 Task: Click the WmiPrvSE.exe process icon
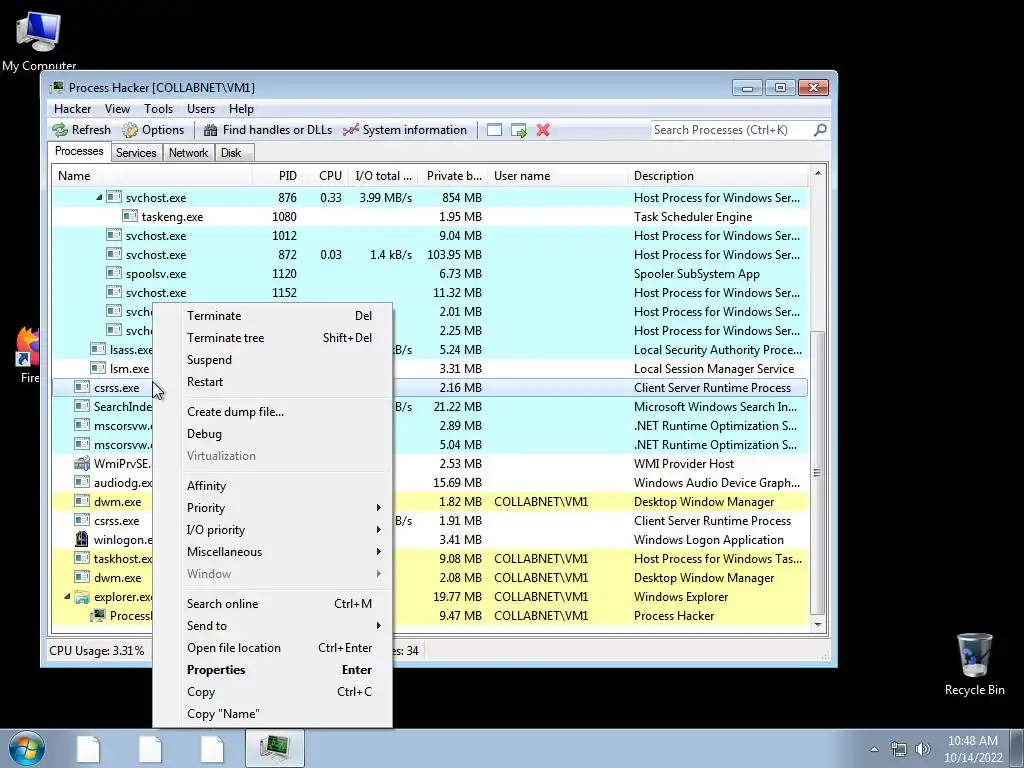click(x=82, y=463)
